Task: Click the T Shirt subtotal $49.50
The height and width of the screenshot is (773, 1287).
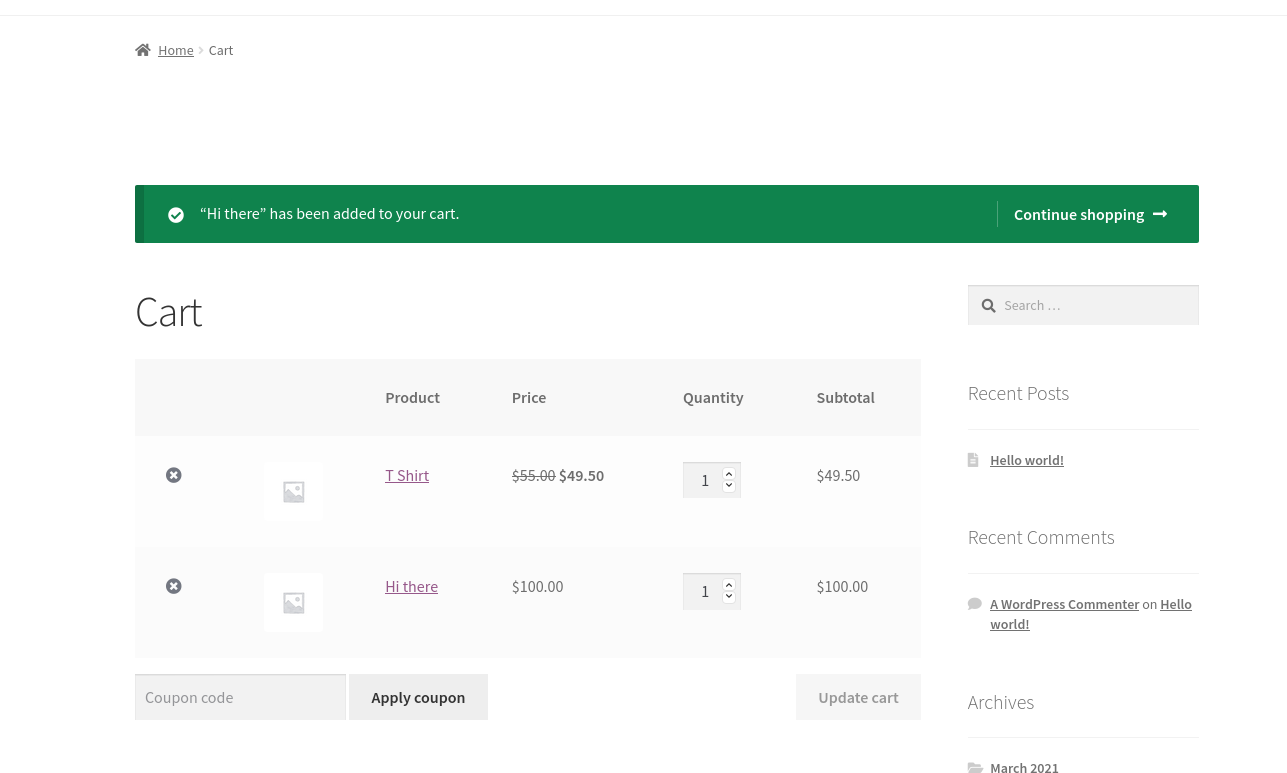Action: pyautogui.click(x=838, y=475)
